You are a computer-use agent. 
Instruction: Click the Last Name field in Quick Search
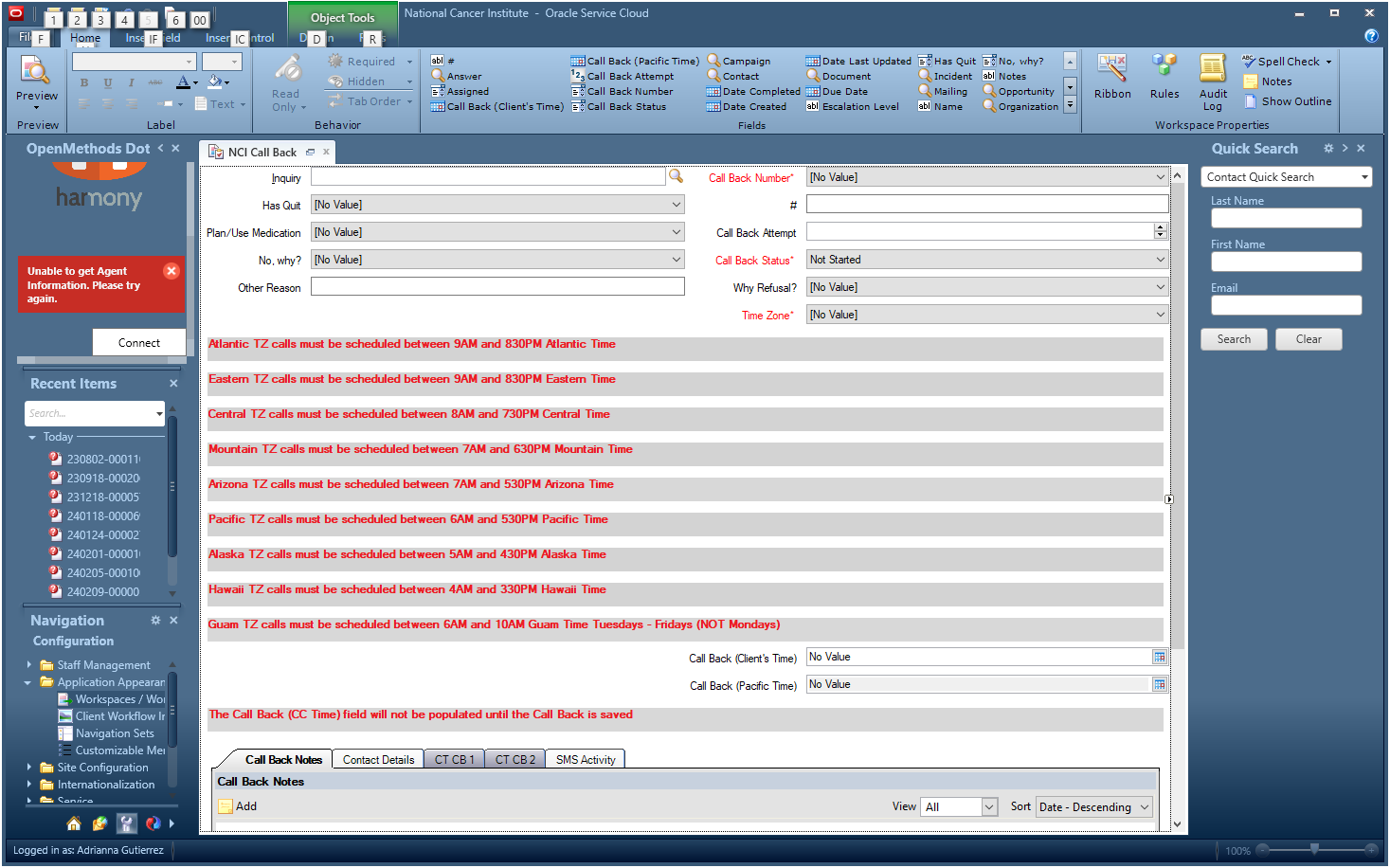click(1286, 218)
